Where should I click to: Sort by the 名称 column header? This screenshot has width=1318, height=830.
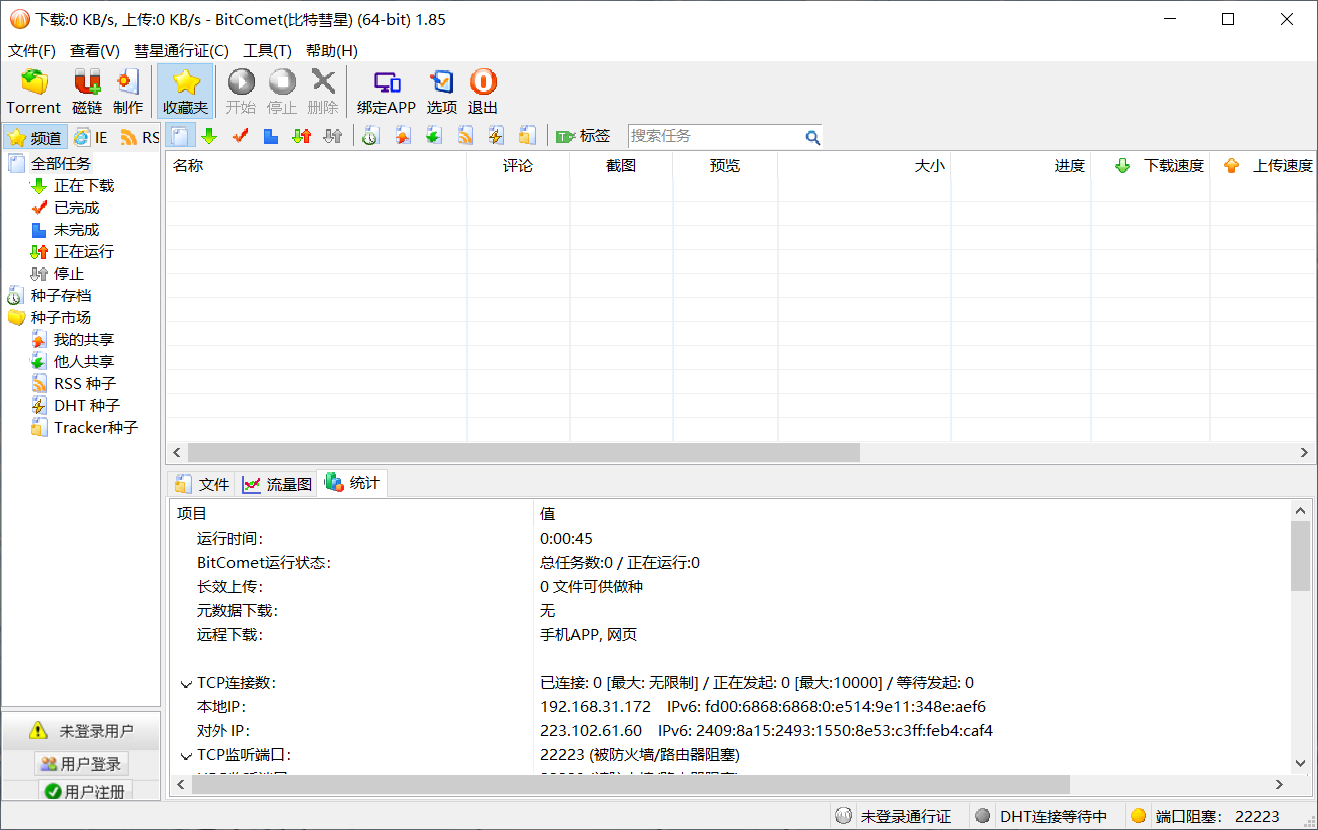click(x=316, y=166)
